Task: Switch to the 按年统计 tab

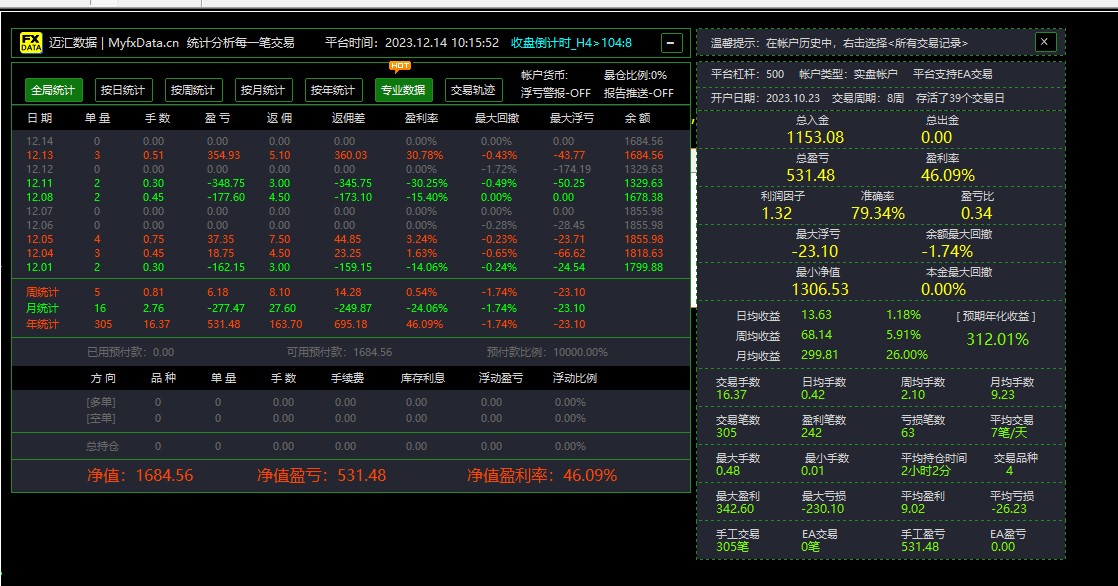Action: (332, 90)
